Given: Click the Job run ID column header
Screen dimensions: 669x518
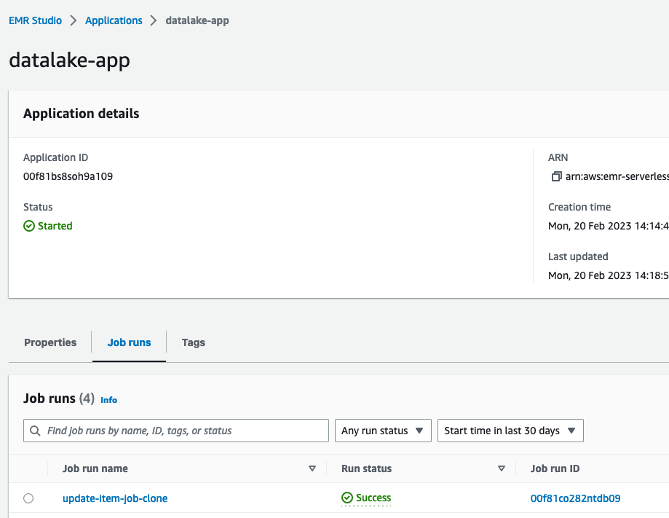Looking at the screenshot, I should (x=555, y=468).
